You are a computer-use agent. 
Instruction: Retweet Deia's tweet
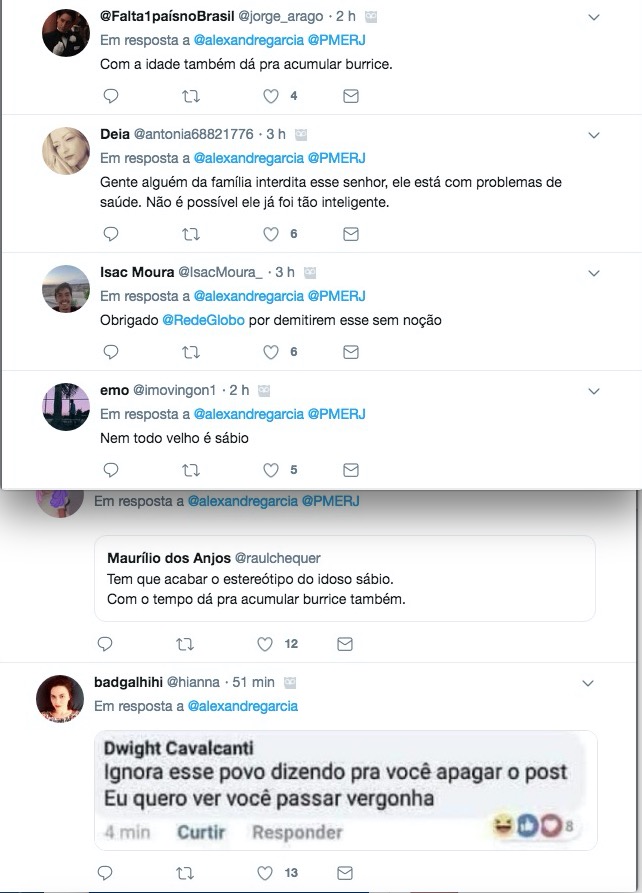click(x=190, y=234)
